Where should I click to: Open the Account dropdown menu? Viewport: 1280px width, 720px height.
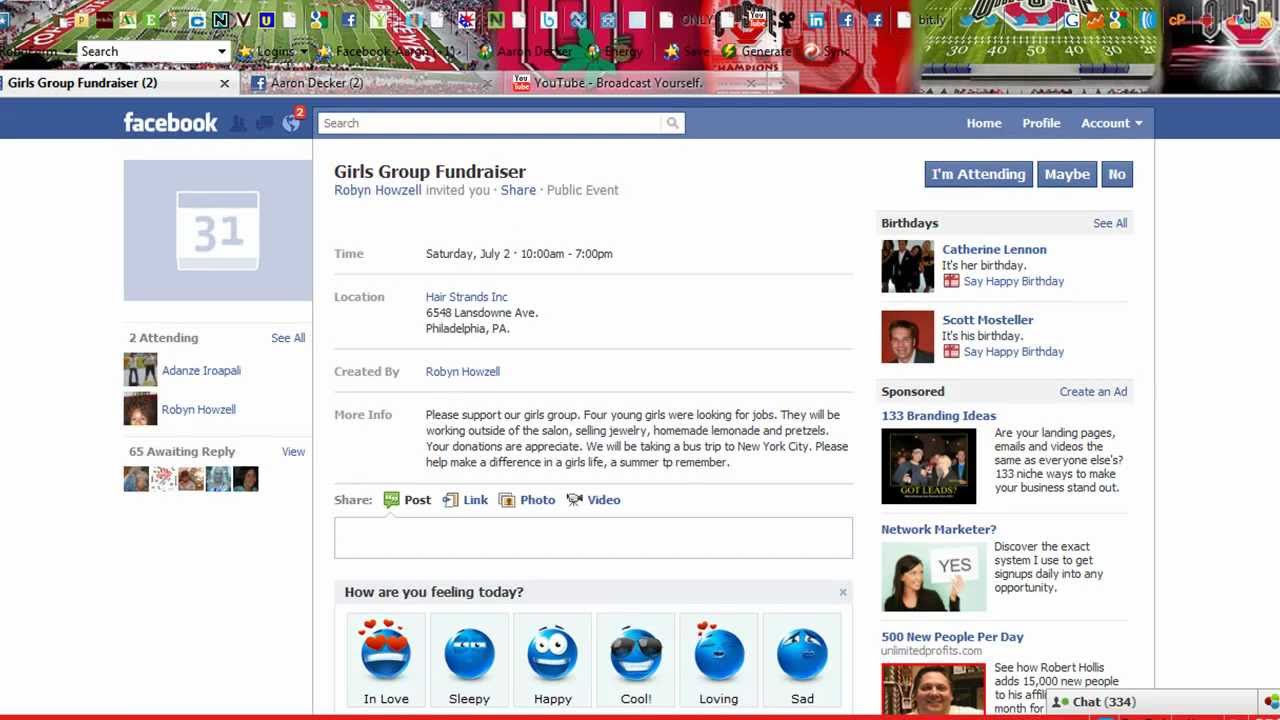pyautogui.click(x=1111, y=123)
